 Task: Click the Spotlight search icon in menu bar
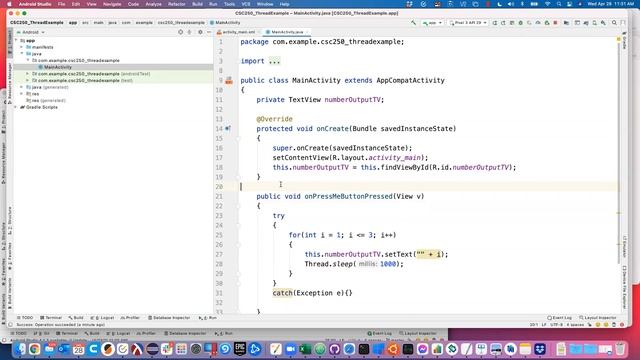pyautogui.click(x=559, y=4)
